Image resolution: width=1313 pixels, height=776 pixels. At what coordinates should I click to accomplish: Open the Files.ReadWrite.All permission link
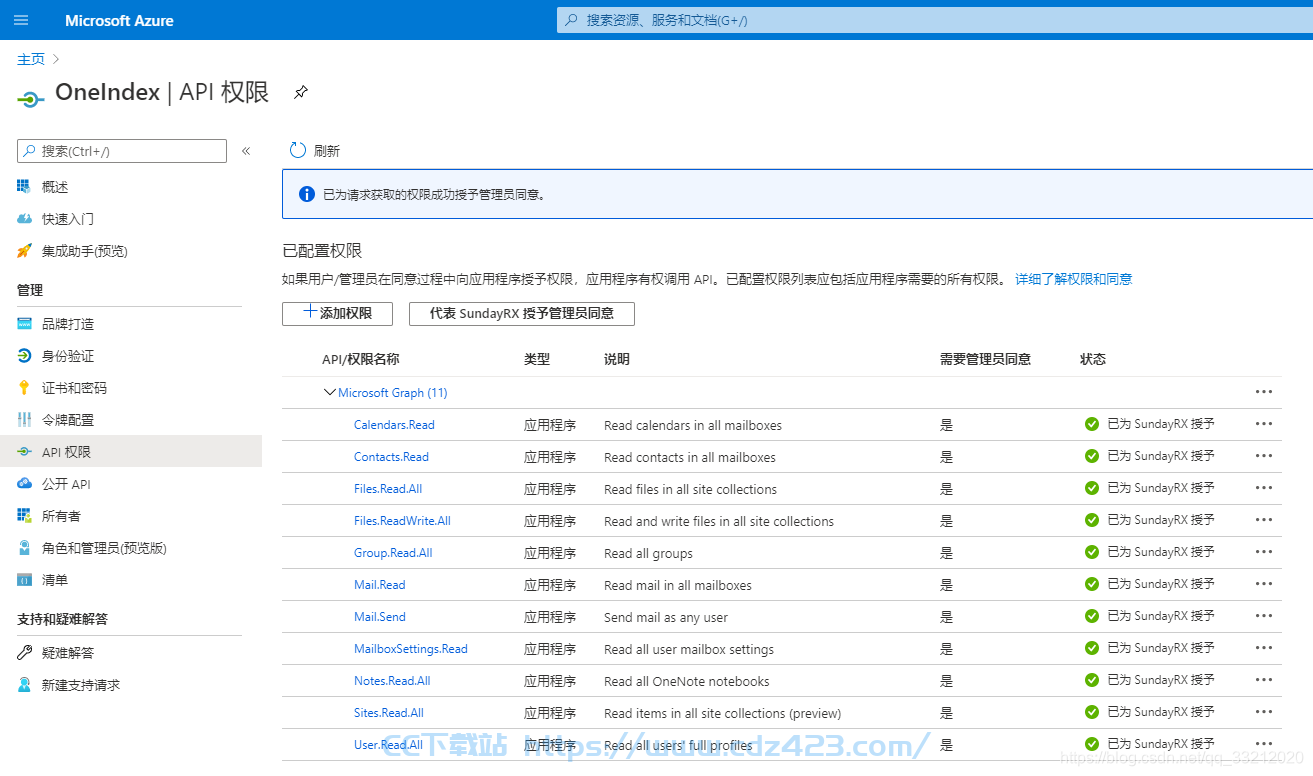402,521
